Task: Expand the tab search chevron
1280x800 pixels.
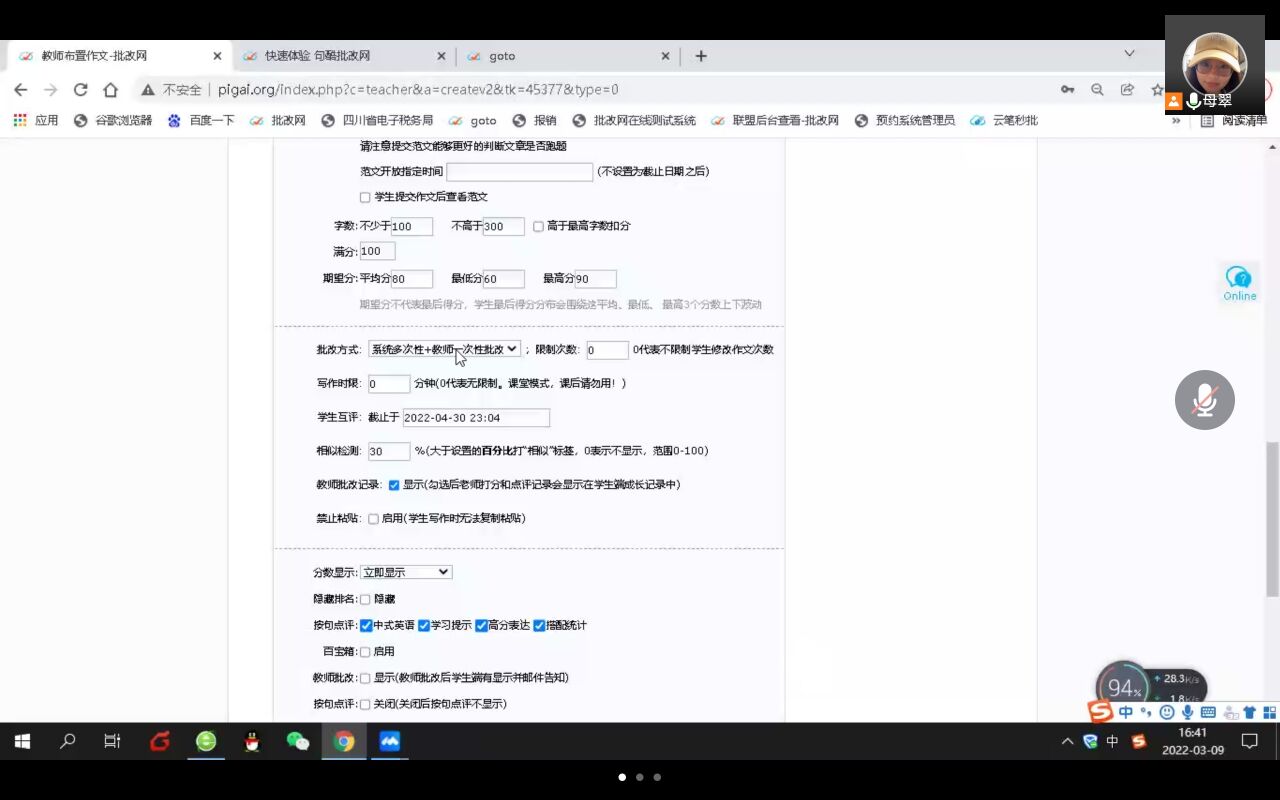Action: click(x=1129, y=54)
